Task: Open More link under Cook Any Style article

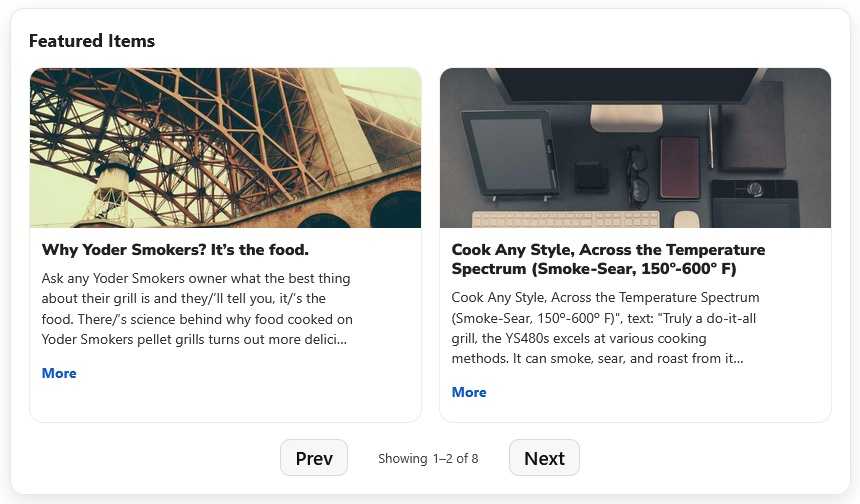Action: tap(469, 392)
